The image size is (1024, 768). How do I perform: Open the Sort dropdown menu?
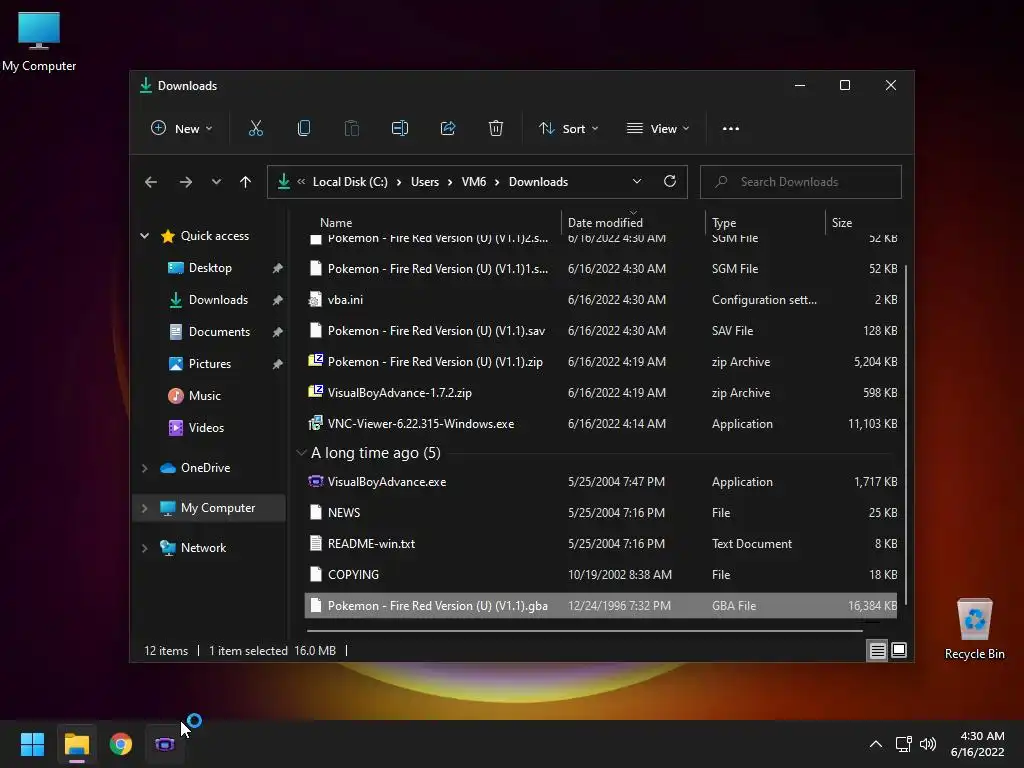(568, 129)
